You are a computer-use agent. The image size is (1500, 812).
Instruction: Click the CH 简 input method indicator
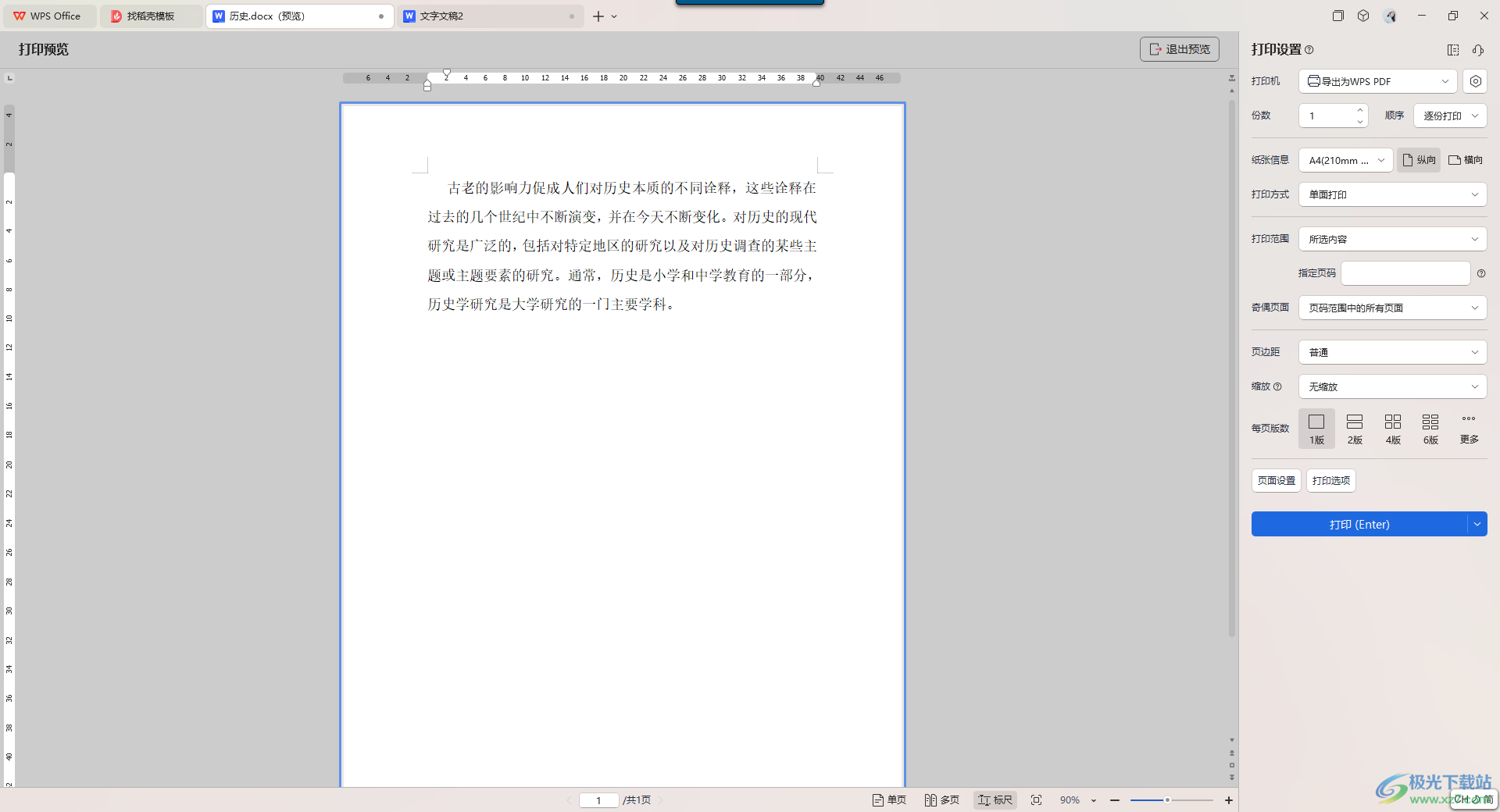click(x=1473, y=800)
